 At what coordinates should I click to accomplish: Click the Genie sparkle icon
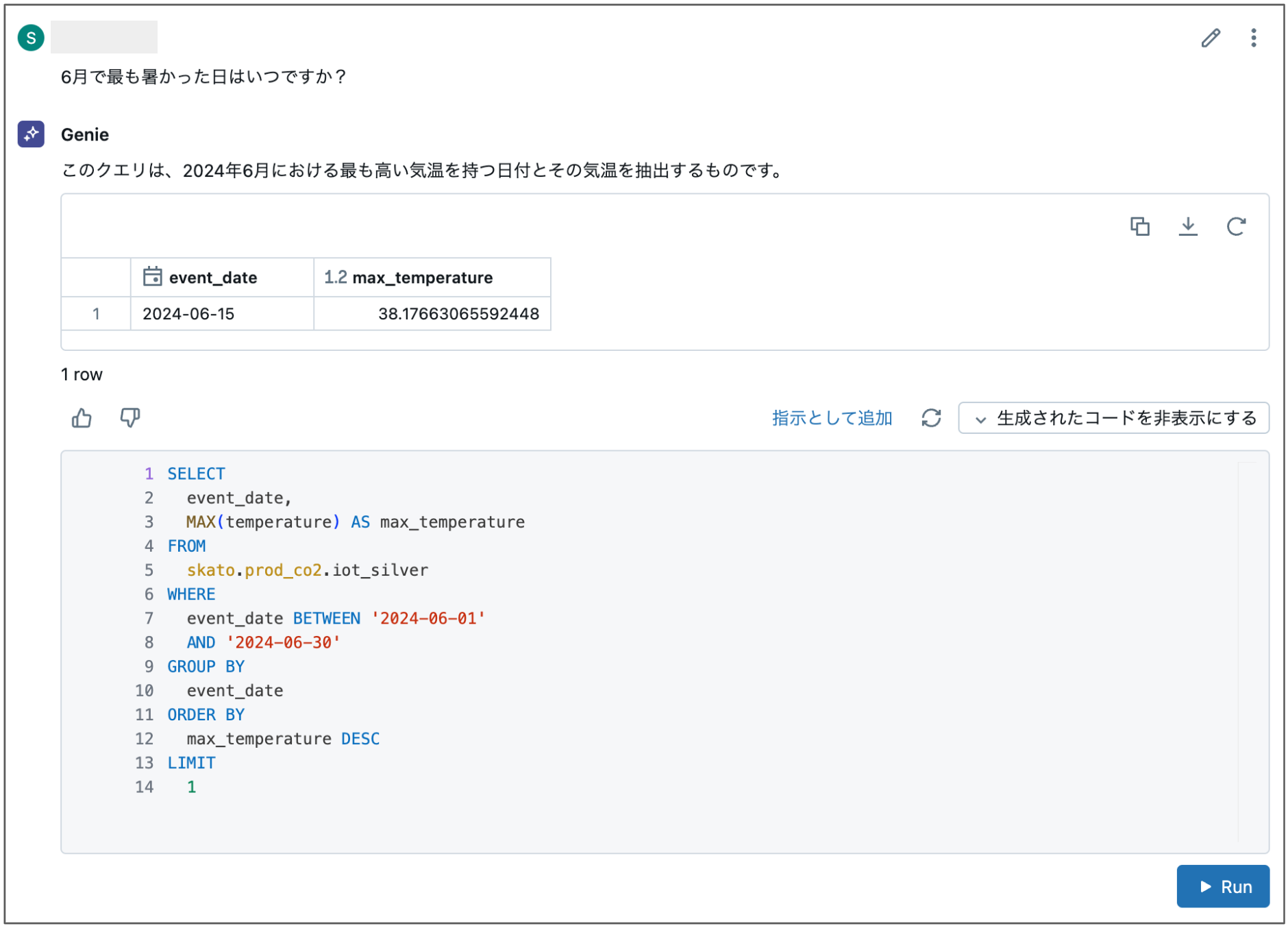[x=31, y=134]
